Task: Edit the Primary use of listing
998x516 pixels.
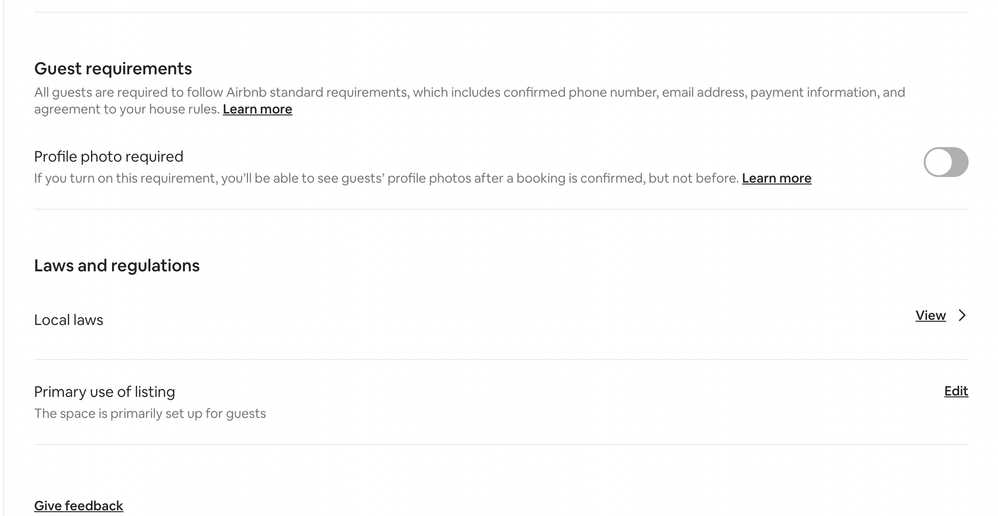Action: 955,391
